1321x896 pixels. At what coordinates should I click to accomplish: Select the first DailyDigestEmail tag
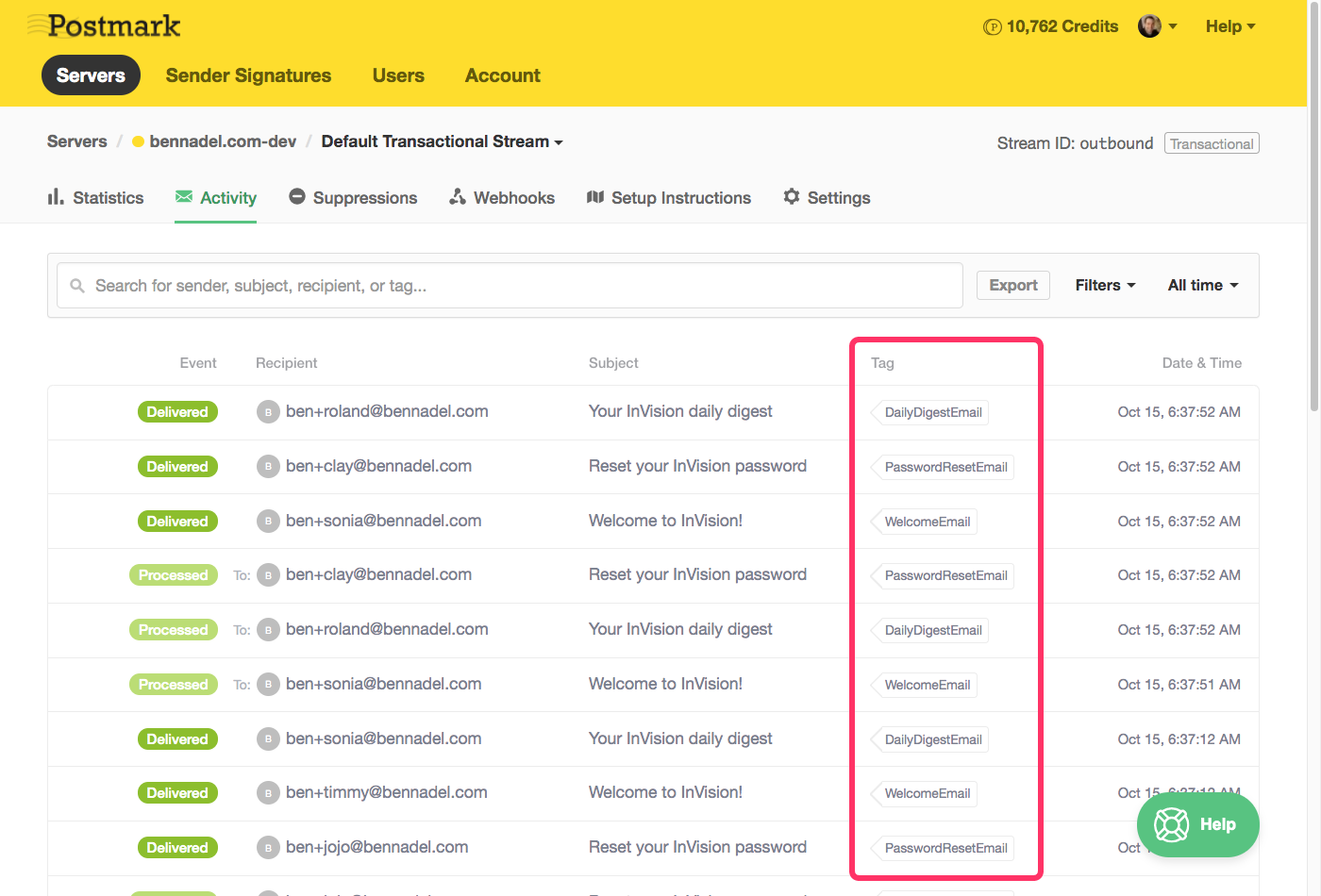(932, 412)
